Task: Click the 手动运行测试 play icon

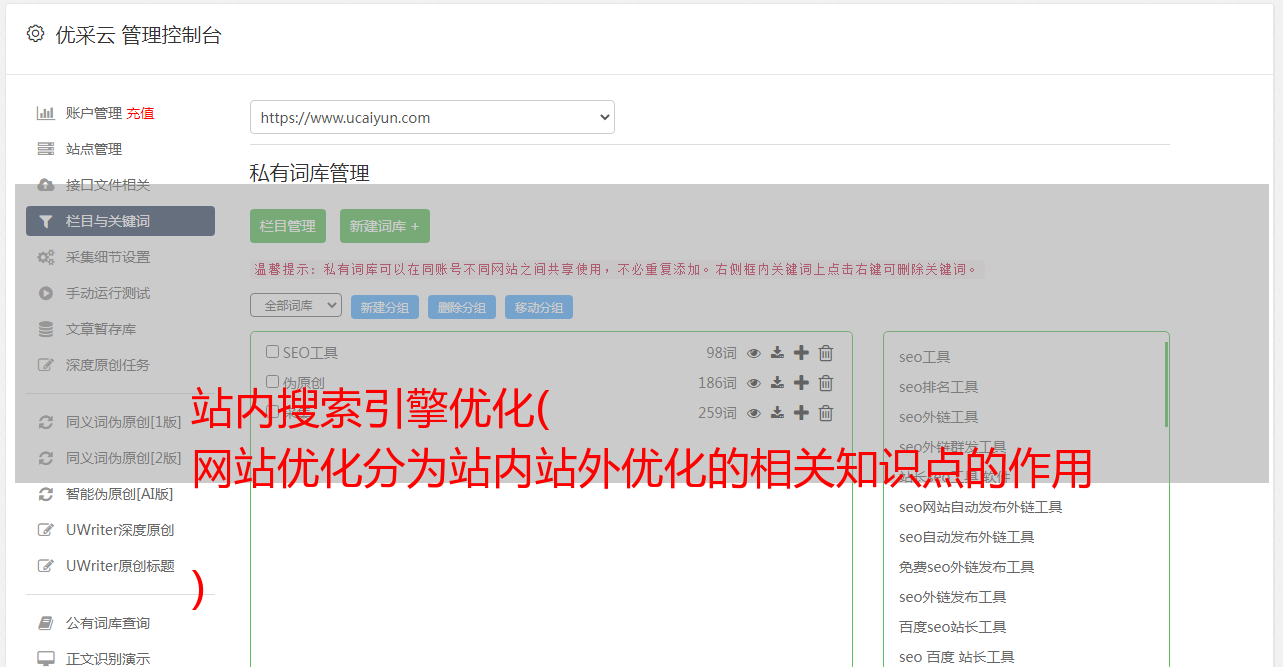Action: pyautogui.click(x=46, y=293)
